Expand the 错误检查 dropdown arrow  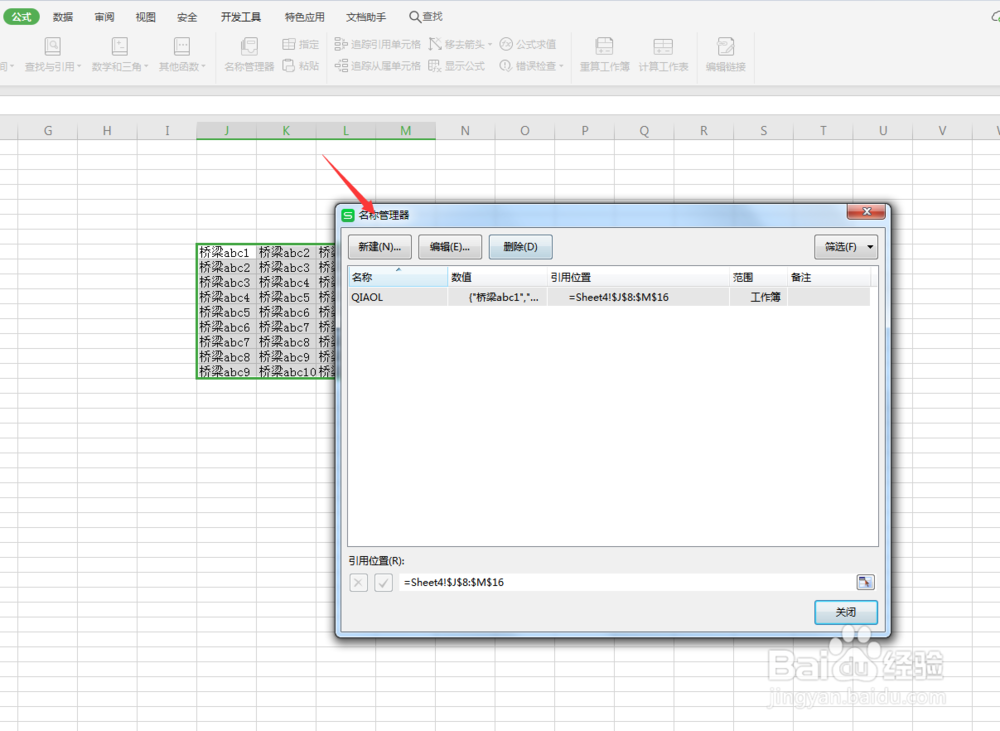(561, 66)
